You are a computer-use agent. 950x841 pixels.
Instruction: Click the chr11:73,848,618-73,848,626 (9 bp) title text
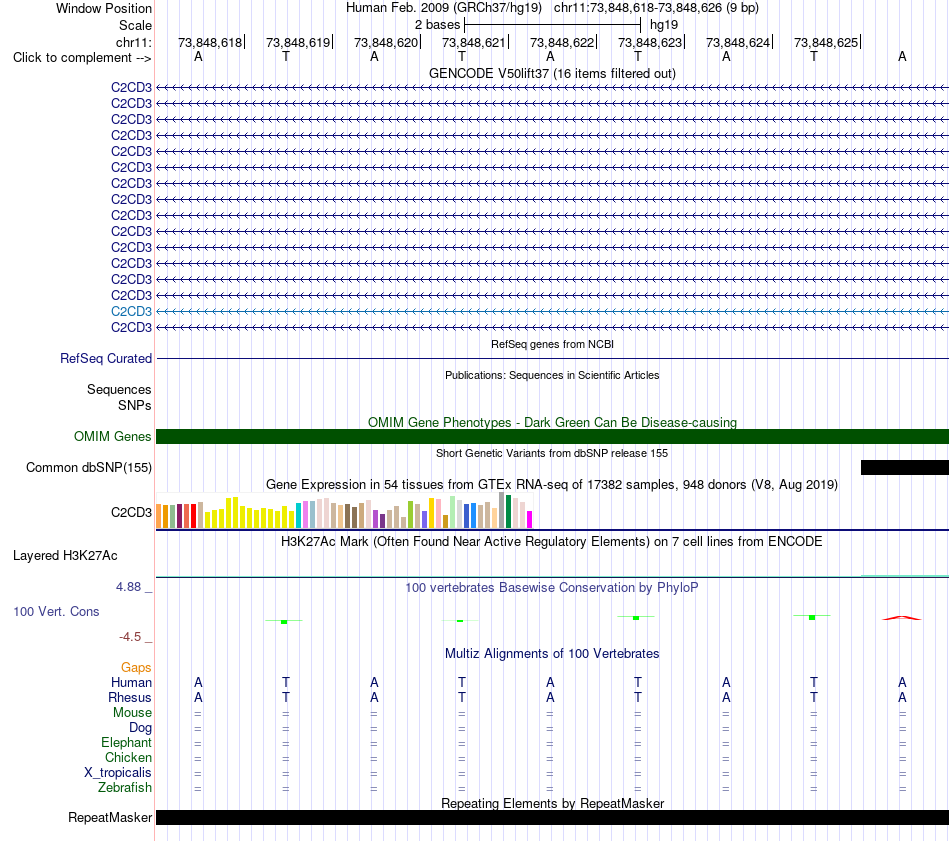click(656, 8)
